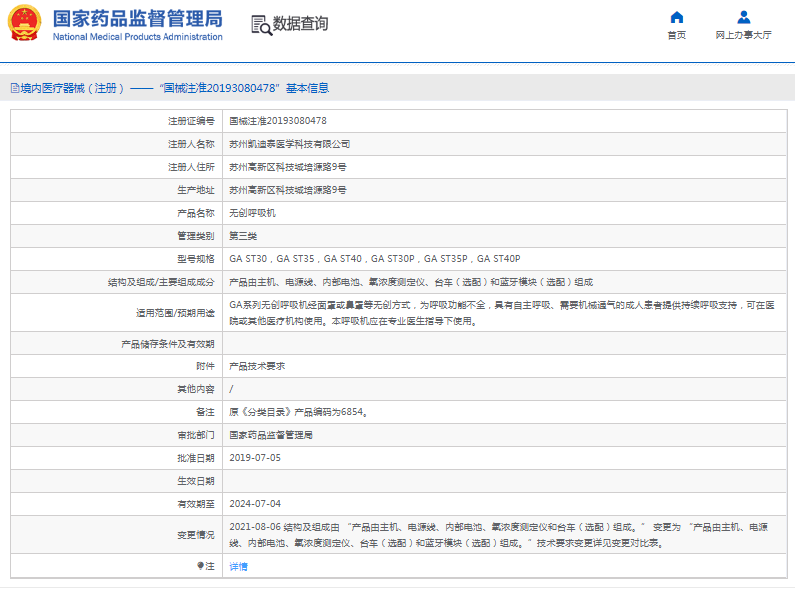
Task: Click the 产品技术要求 attachment value
Action: 257,366
